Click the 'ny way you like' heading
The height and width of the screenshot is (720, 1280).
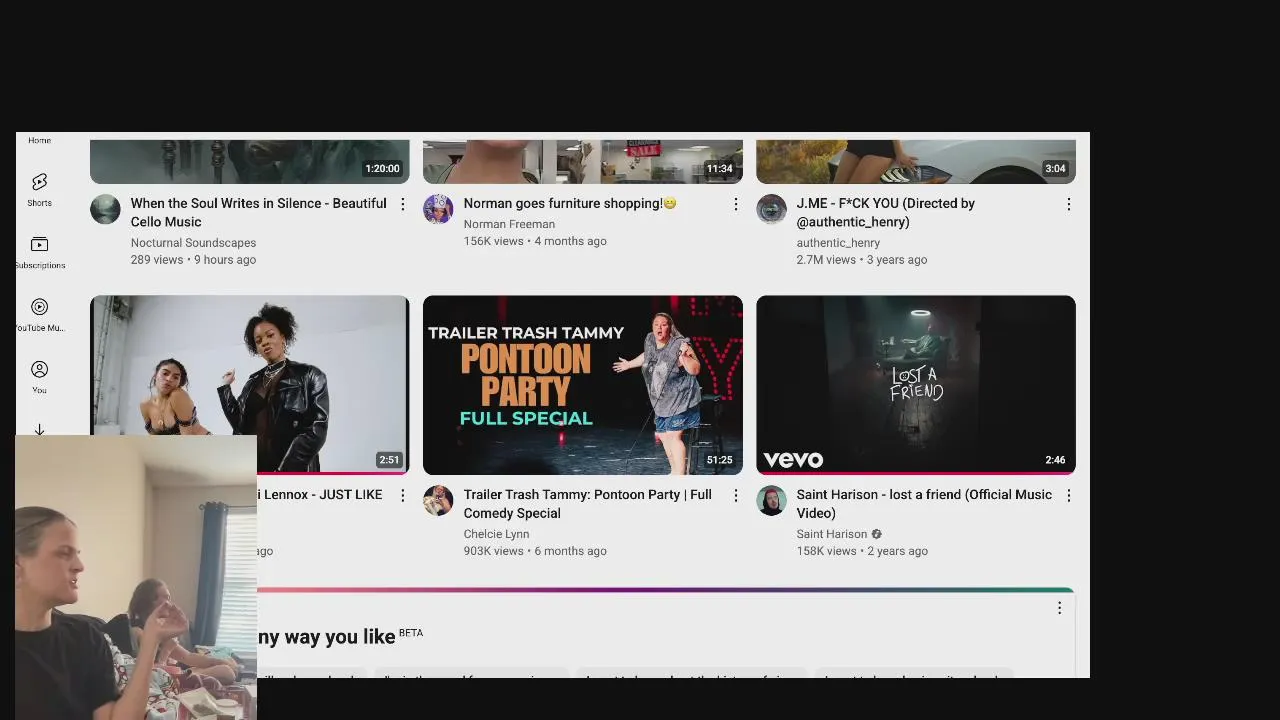tap(326, 637)
